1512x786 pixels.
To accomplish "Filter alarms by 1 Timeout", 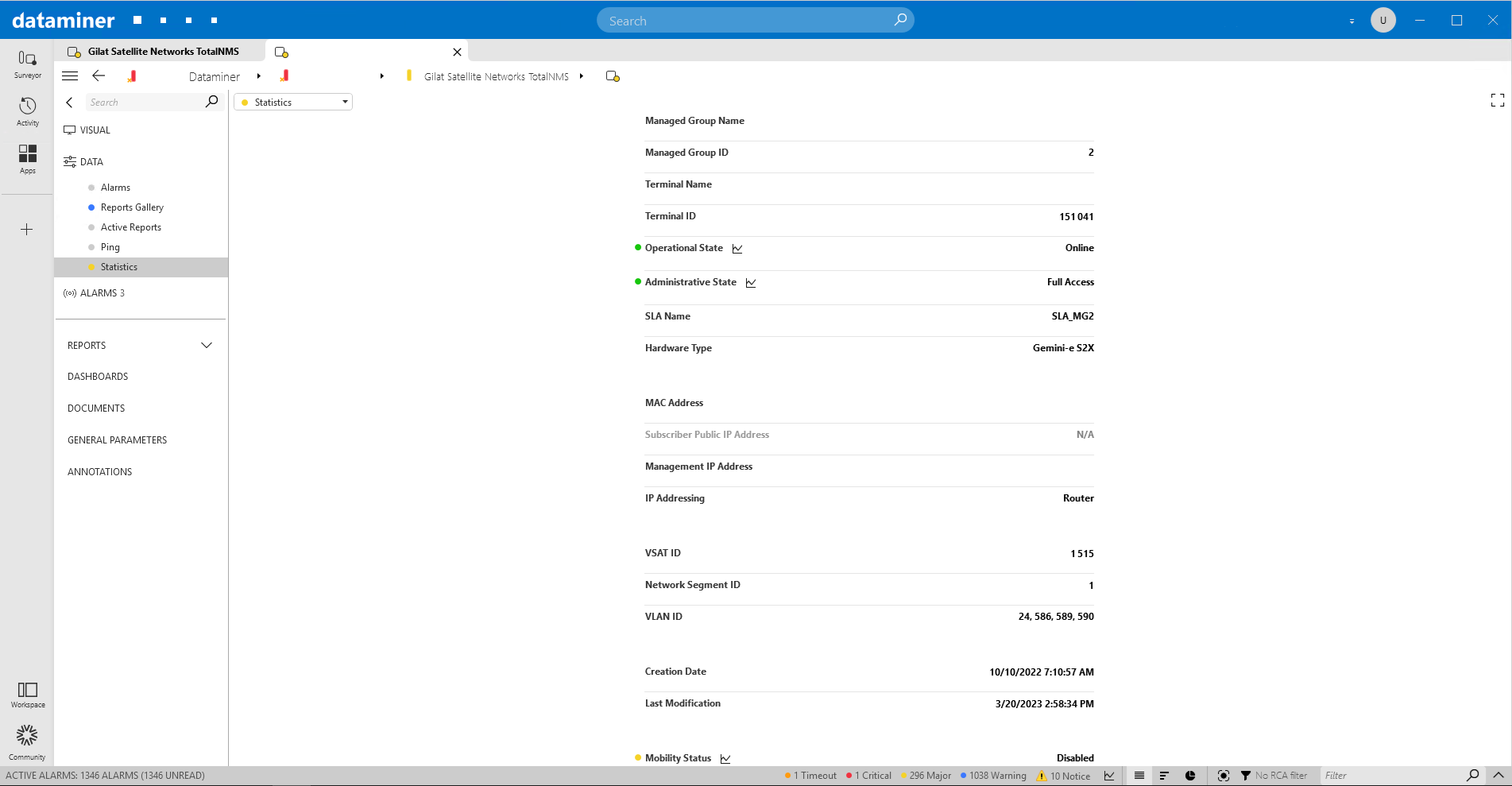I will [810, 776].
